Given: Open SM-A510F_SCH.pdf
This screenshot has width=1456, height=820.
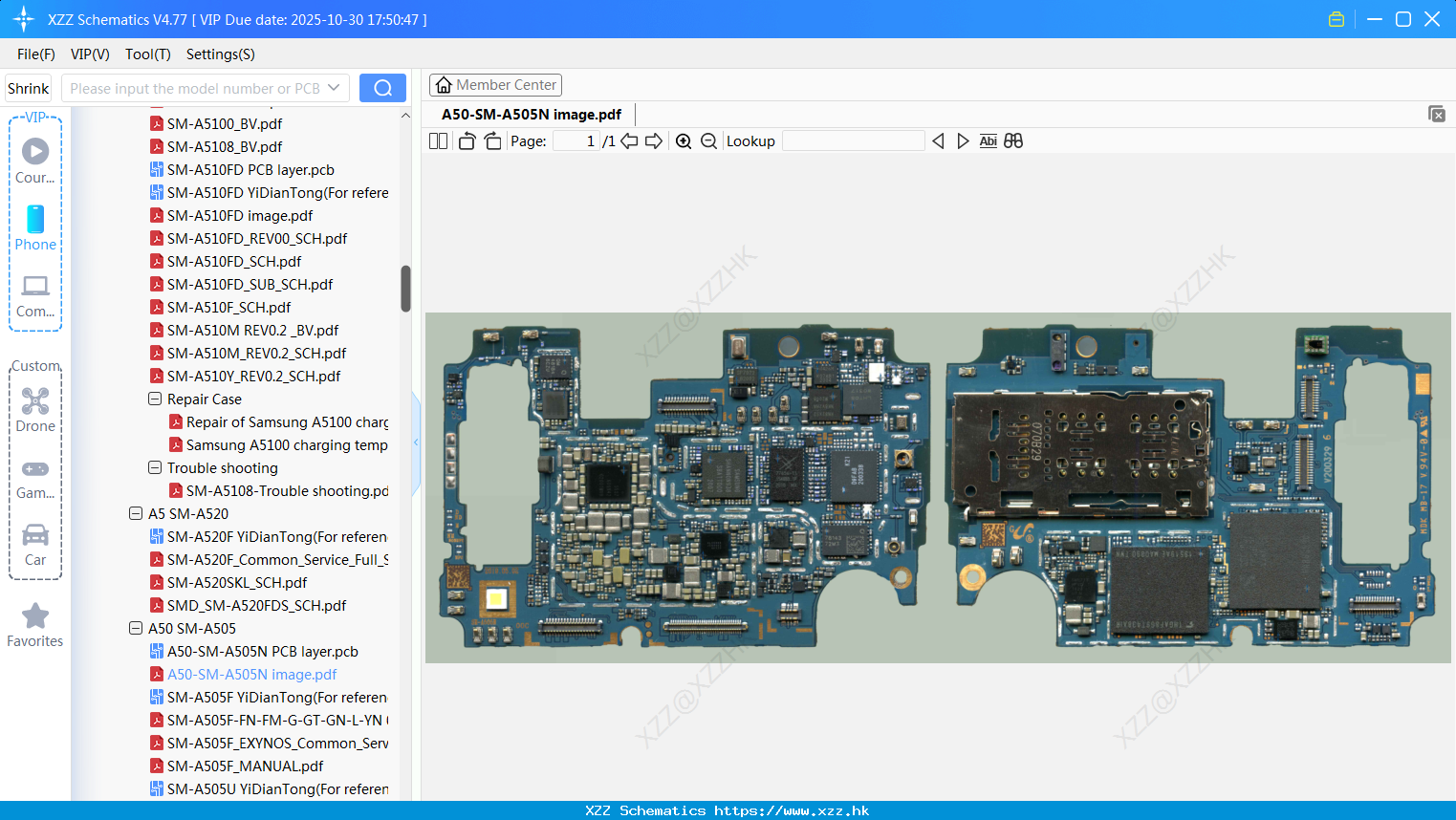Looking at the screenshot, I should point(228,307).
